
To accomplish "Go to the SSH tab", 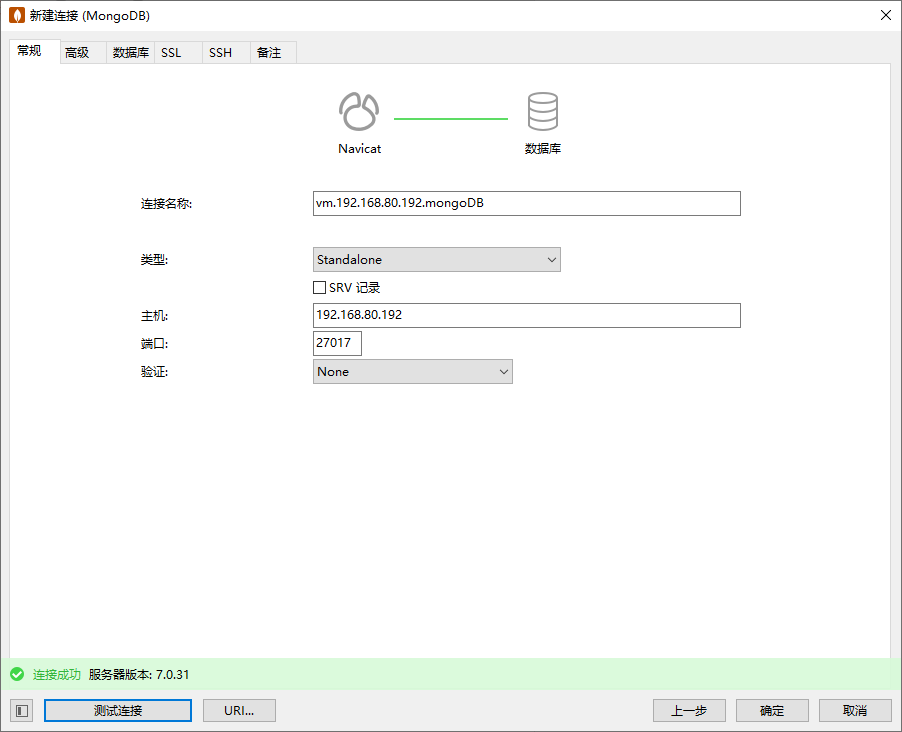I will pos(220,53).
